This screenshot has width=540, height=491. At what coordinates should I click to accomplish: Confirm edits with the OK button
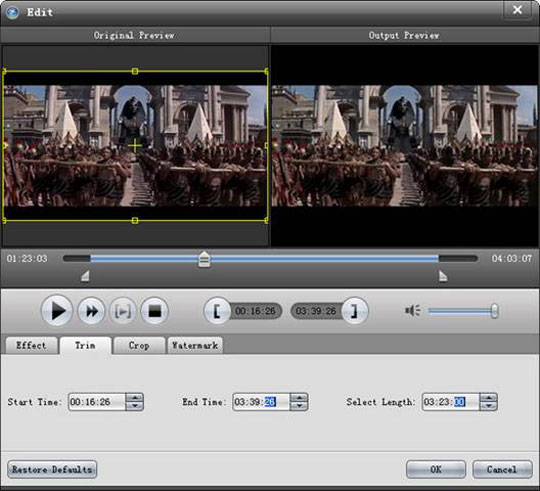coord(436,469)
